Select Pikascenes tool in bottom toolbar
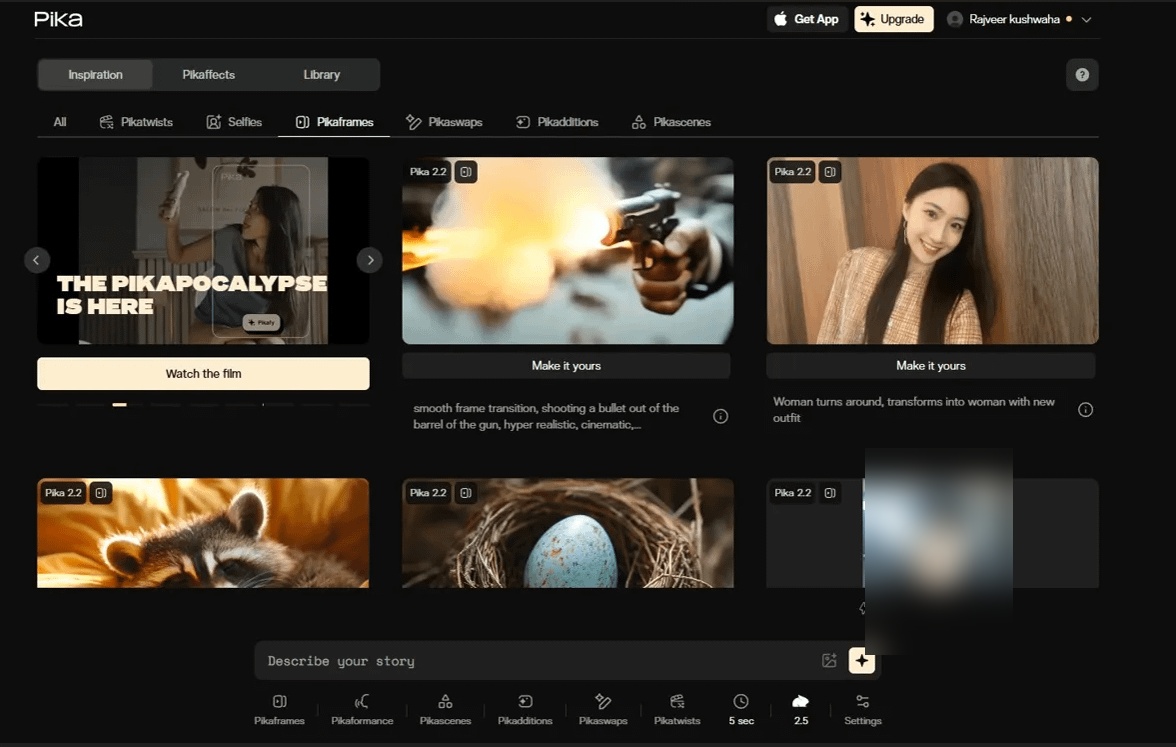Viewport: 1176px width, 747px height. tap(445, 710)
